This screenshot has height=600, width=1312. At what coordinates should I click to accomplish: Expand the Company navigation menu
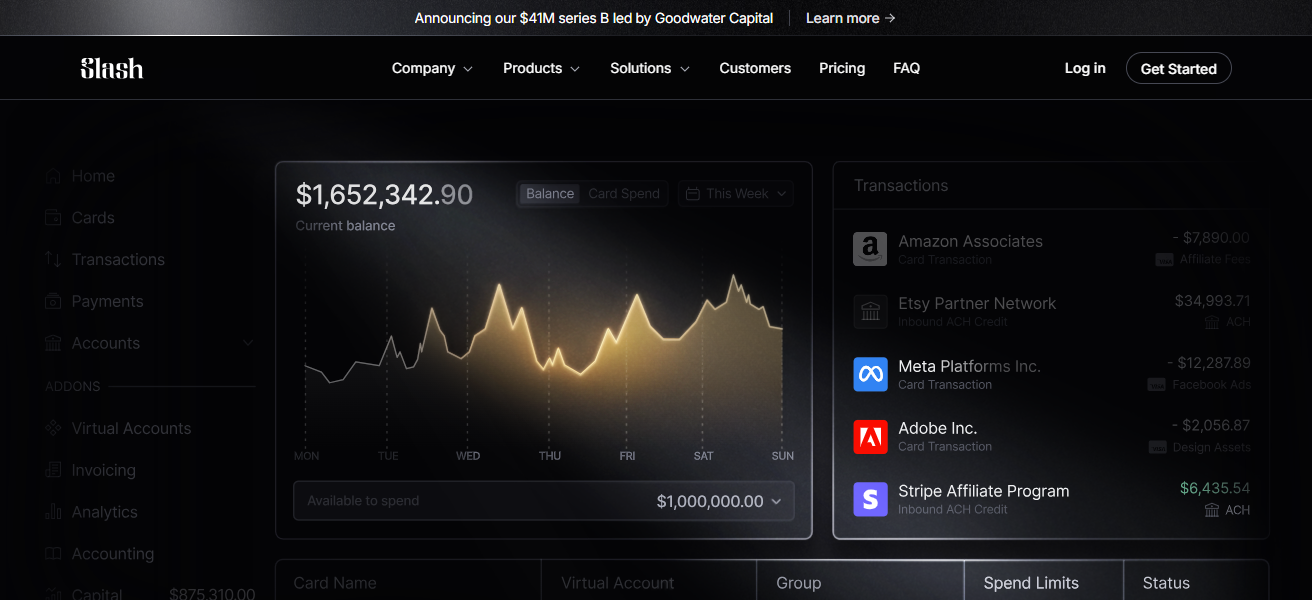431,68
